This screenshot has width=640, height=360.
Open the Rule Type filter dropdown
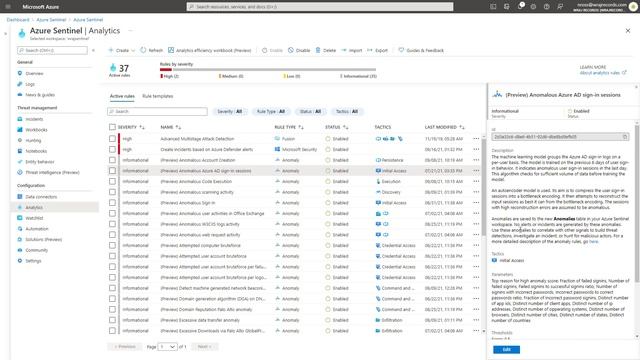[271, 111]
